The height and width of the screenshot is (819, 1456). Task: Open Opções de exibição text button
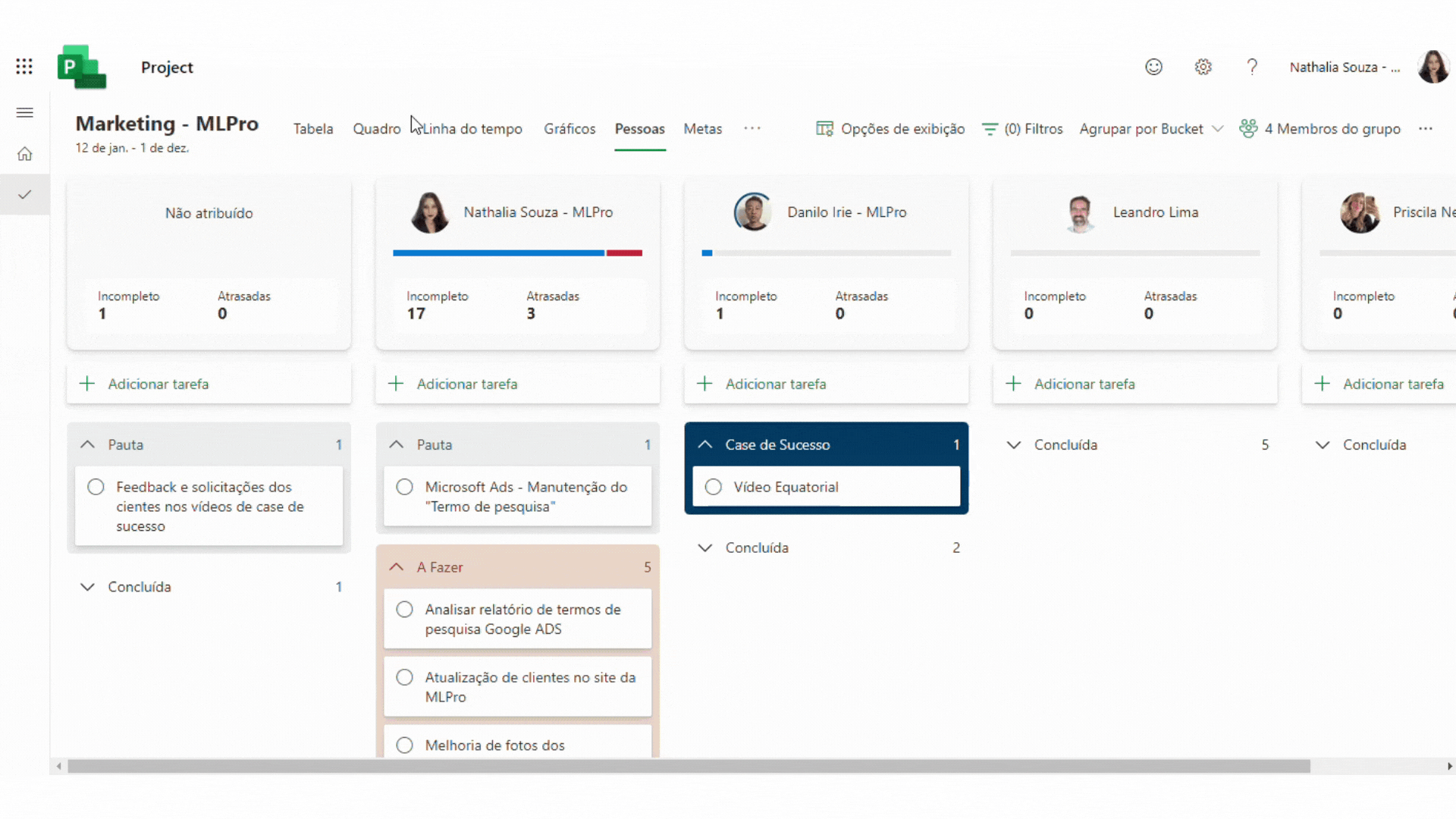click(902, 129)
